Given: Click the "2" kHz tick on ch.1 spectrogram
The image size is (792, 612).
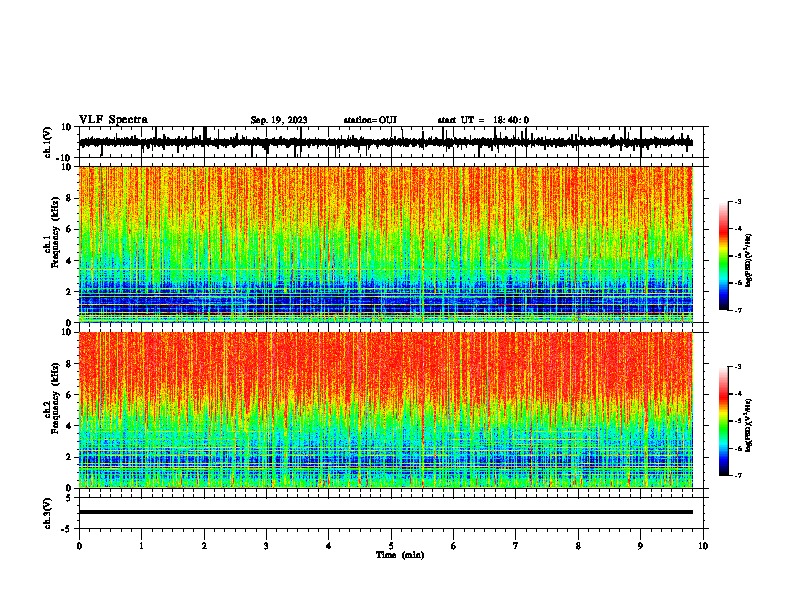Looking at the screenshot, I should coord(69,291).
